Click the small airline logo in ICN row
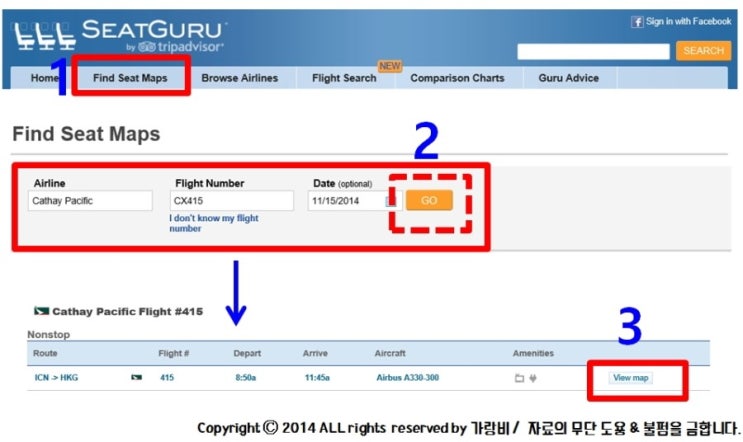Viewport: 743px width, 442px height. [x=136, y=377]
